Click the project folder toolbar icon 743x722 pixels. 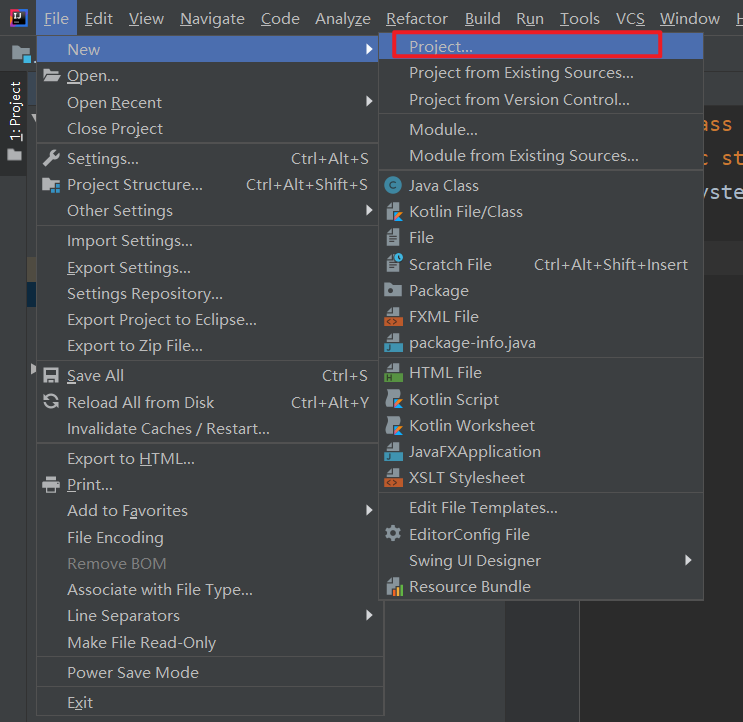21,54
